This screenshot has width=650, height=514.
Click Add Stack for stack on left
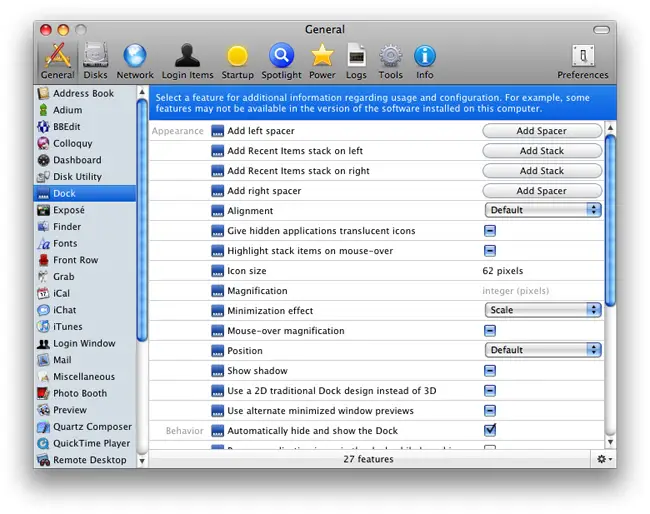[x=542, y=151]
